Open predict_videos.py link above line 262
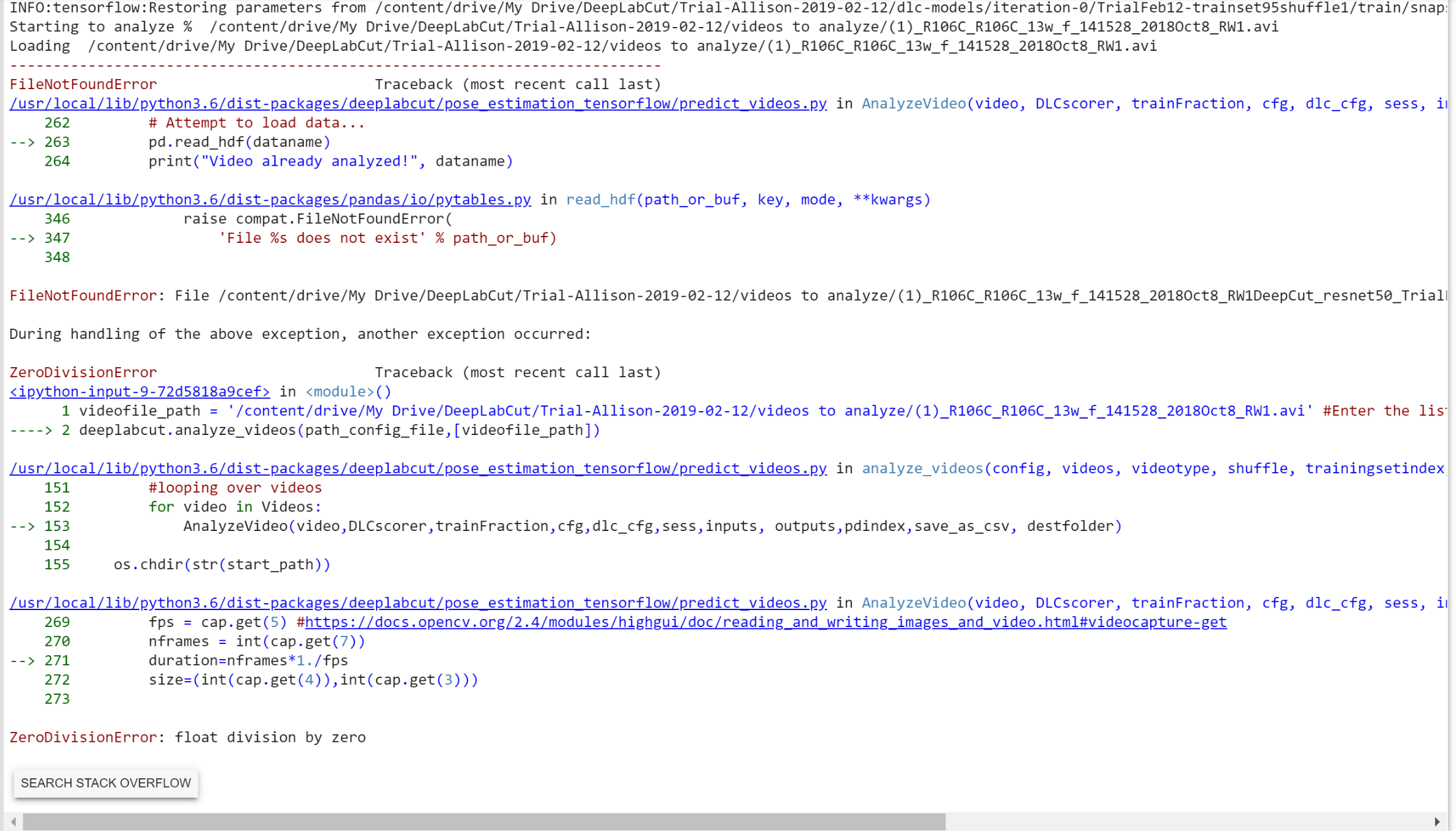 (x=418, y=104)
